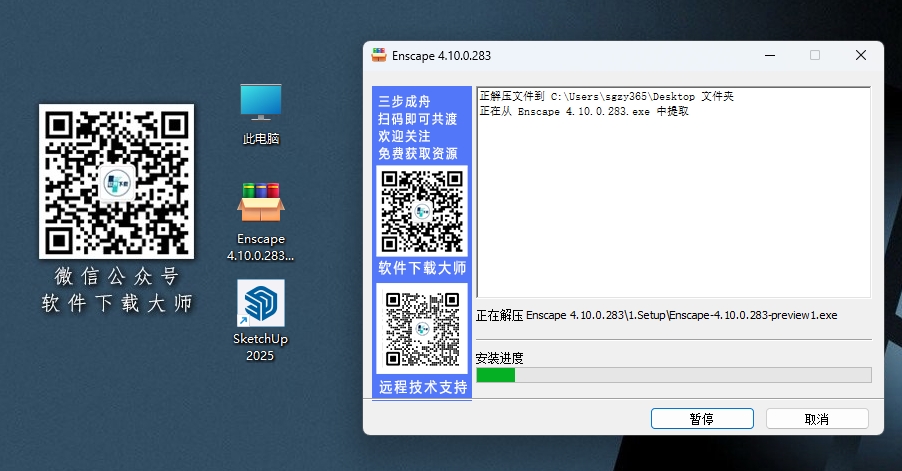Click the WinRAR icon in the dialog title bar
902x471 pixels.
pos(379,55)
